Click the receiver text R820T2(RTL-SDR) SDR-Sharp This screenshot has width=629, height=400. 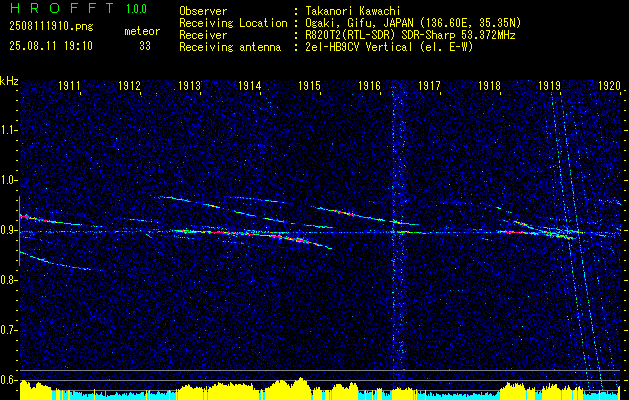click(x=380, y=35)
